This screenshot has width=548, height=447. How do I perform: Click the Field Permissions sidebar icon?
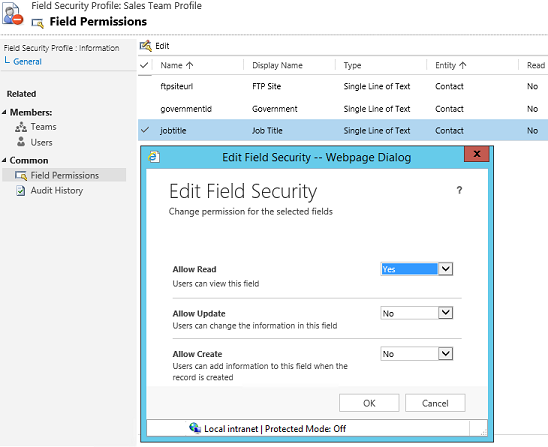[x=21, y=175]
